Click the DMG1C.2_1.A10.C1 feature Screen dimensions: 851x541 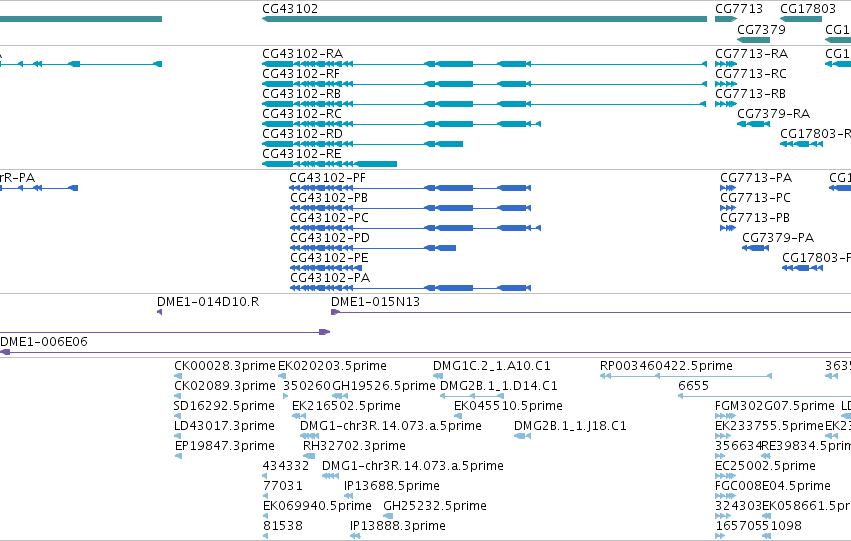pos(492,366)
